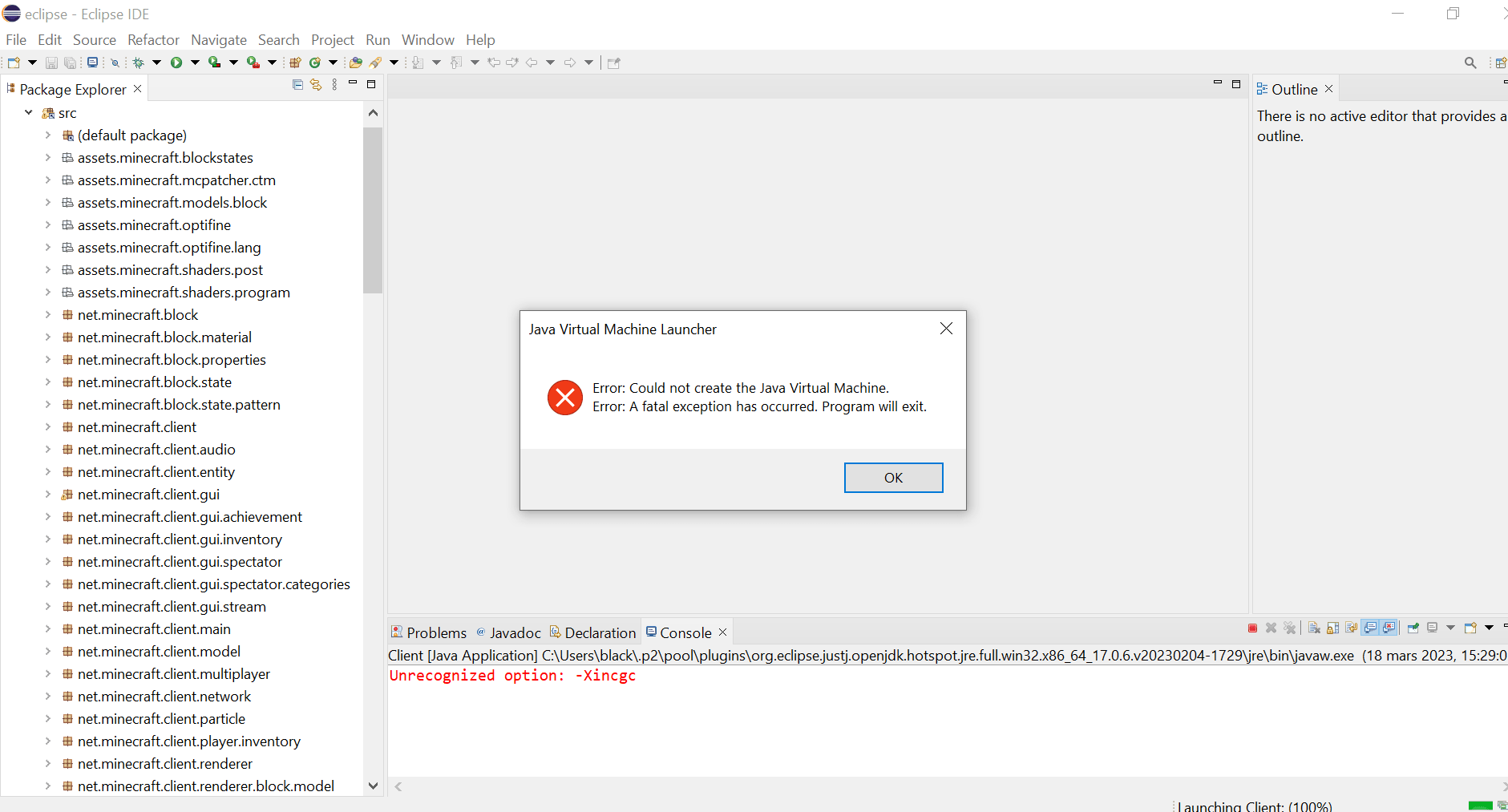Click the Open Console icon

tap(1470, 628)
